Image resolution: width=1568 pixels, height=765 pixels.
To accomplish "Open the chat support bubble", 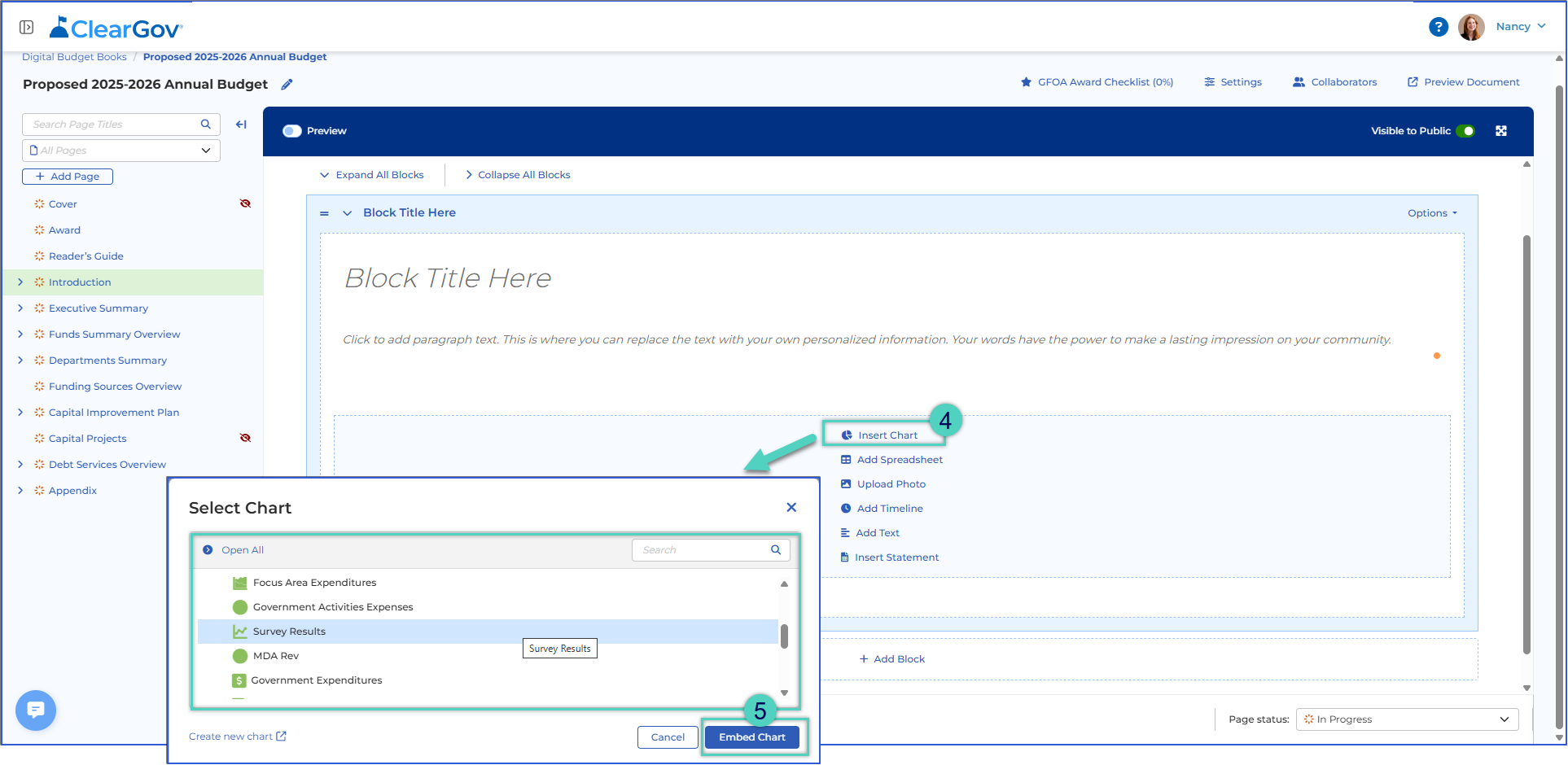I will (x=36, y=710).
